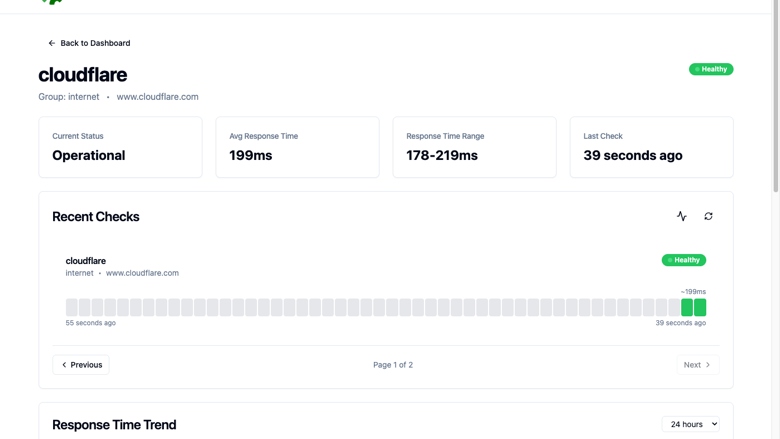The height and width of the screenshot is (439, 780).
Task: Click the first gray check bar
Action: (x=72, y=307)
